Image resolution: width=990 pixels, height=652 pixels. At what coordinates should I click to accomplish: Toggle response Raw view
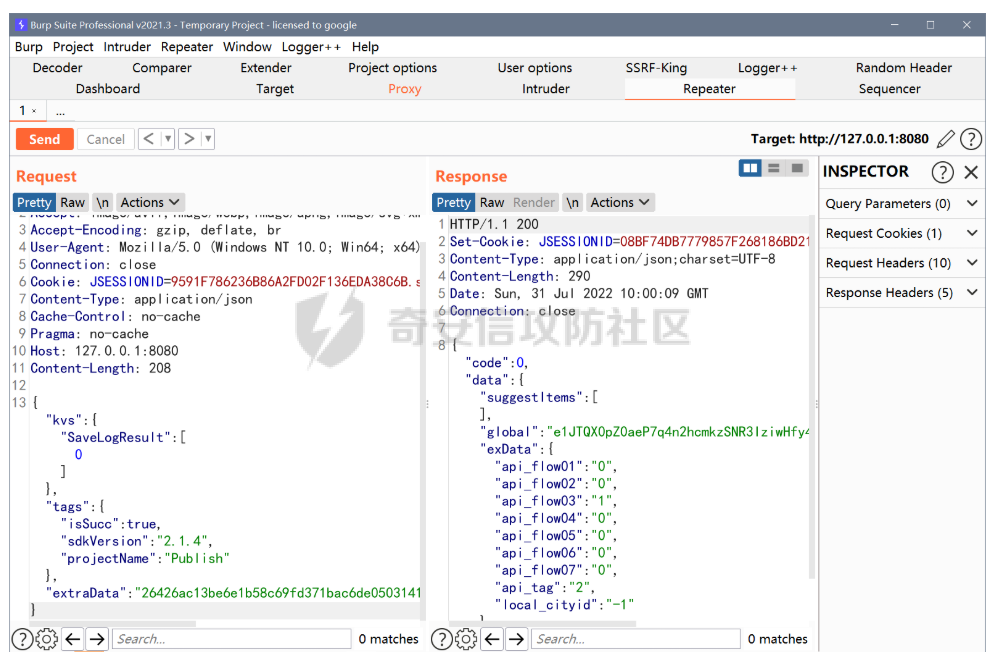pos(492,203)
